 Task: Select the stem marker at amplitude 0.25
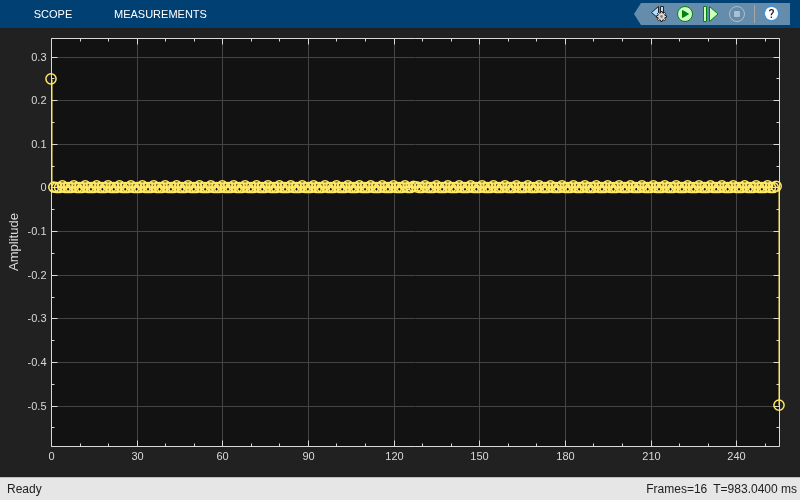(51, 79)
